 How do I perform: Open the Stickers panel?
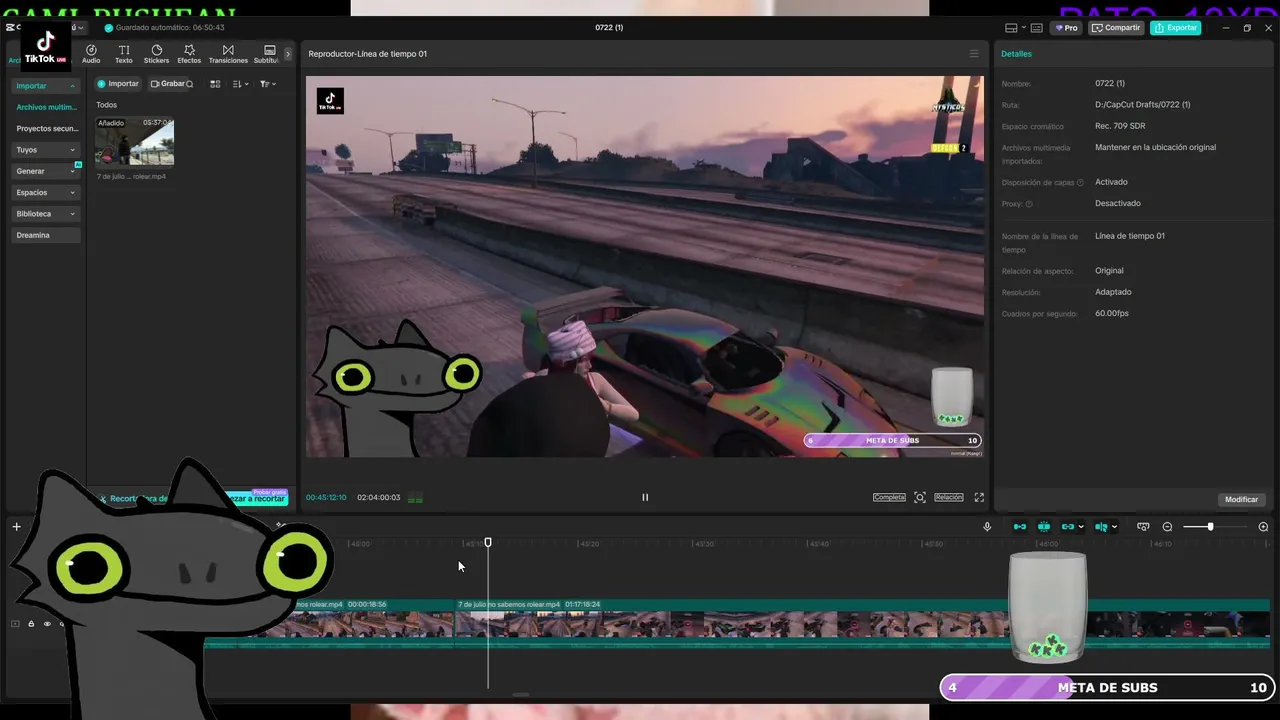pos(156,54)
